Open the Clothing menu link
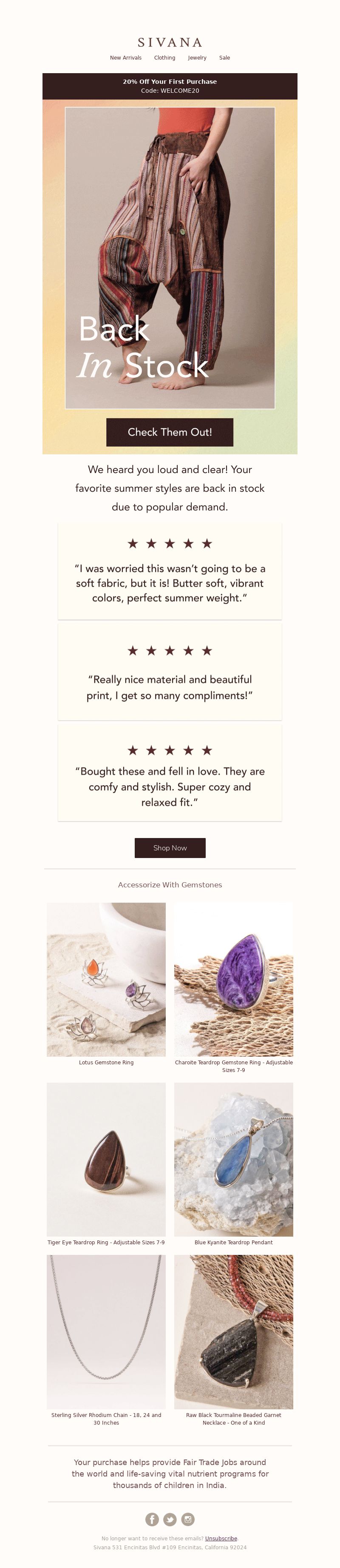The width and height of the screenshot is (340, 1568). pyautogui.click(x=164, y=58)
